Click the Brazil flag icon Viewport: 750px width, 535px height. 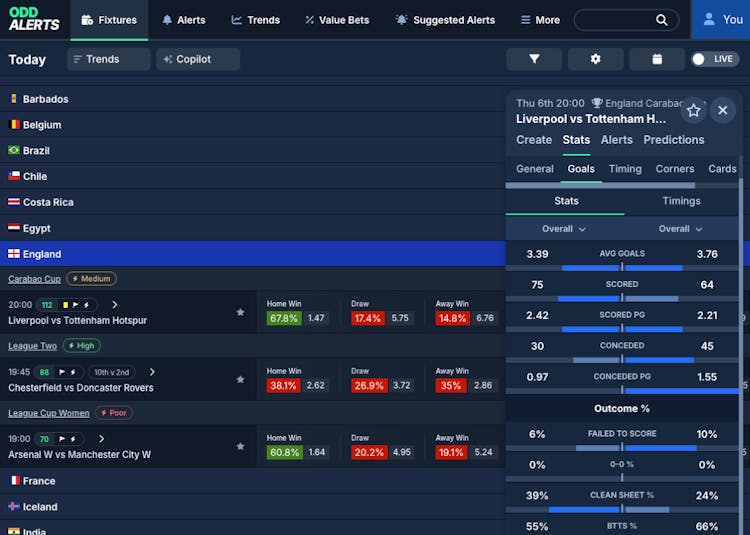click(14, 150)
